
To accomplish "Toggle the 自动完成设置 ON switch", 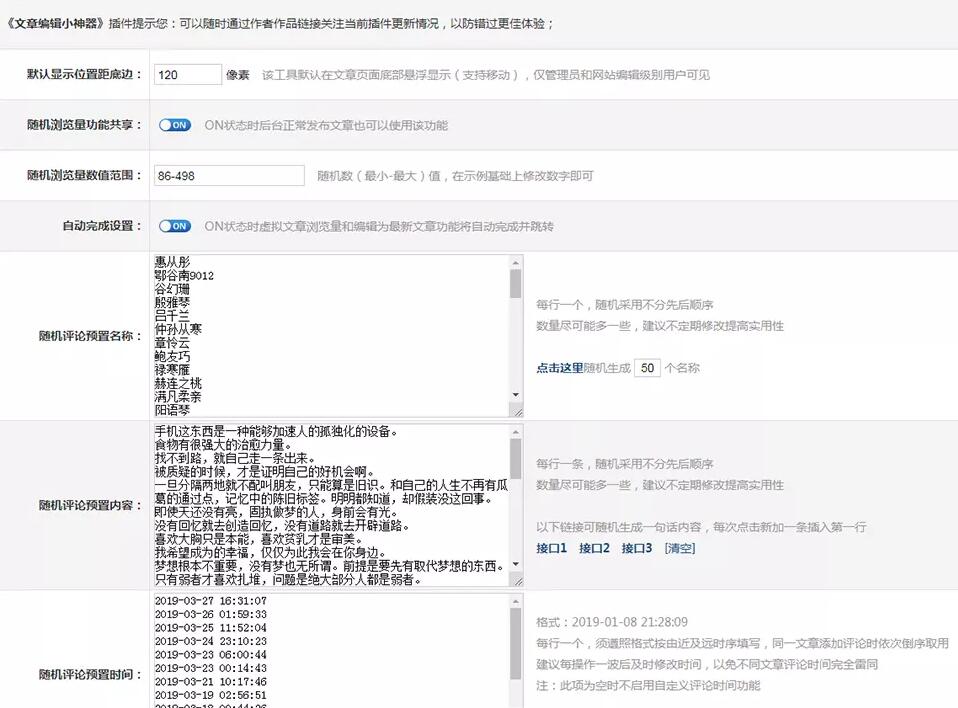I will pos(175,226).
